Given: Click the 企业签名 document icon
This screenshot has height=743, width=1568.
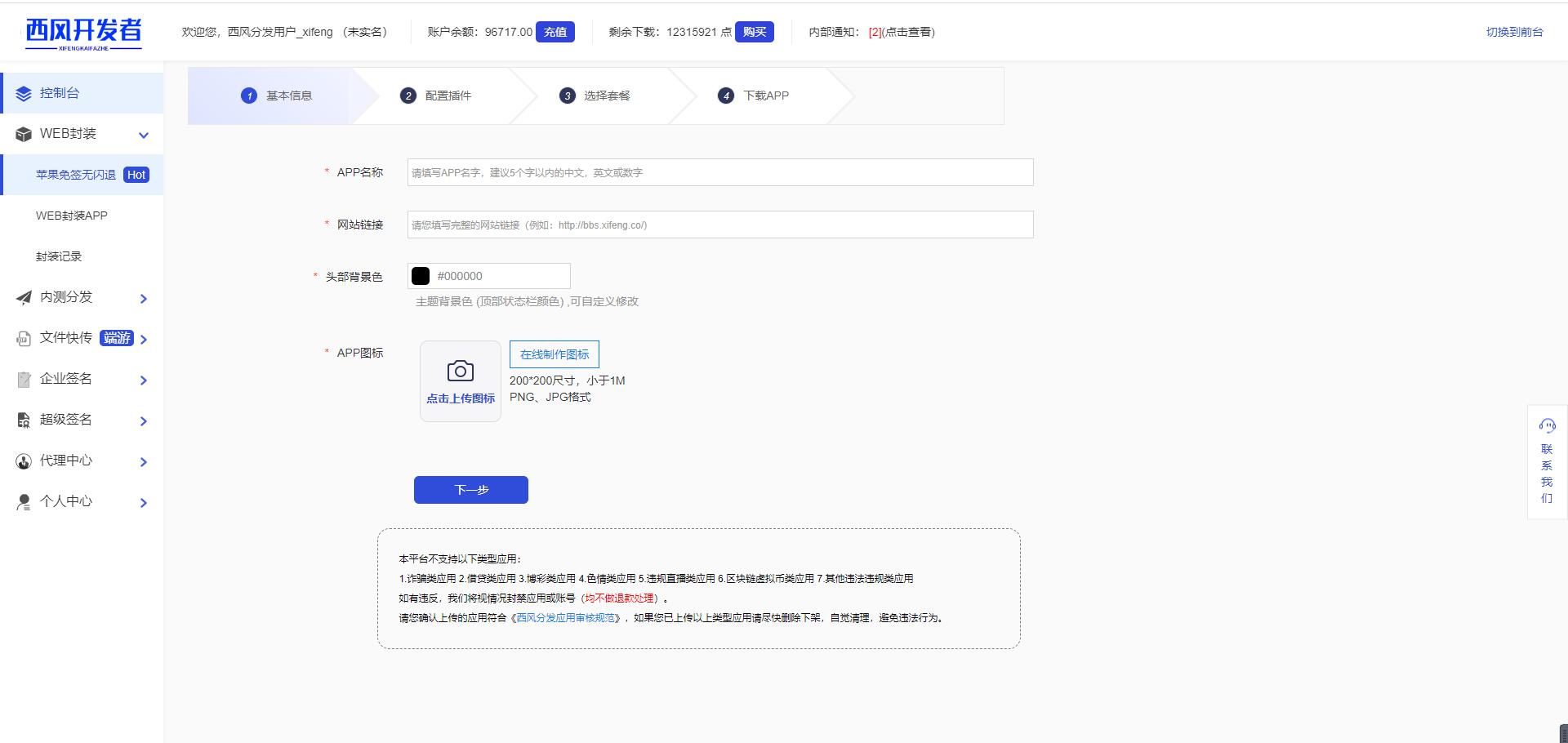Looking at the screenshot, I should coord(24,380).
